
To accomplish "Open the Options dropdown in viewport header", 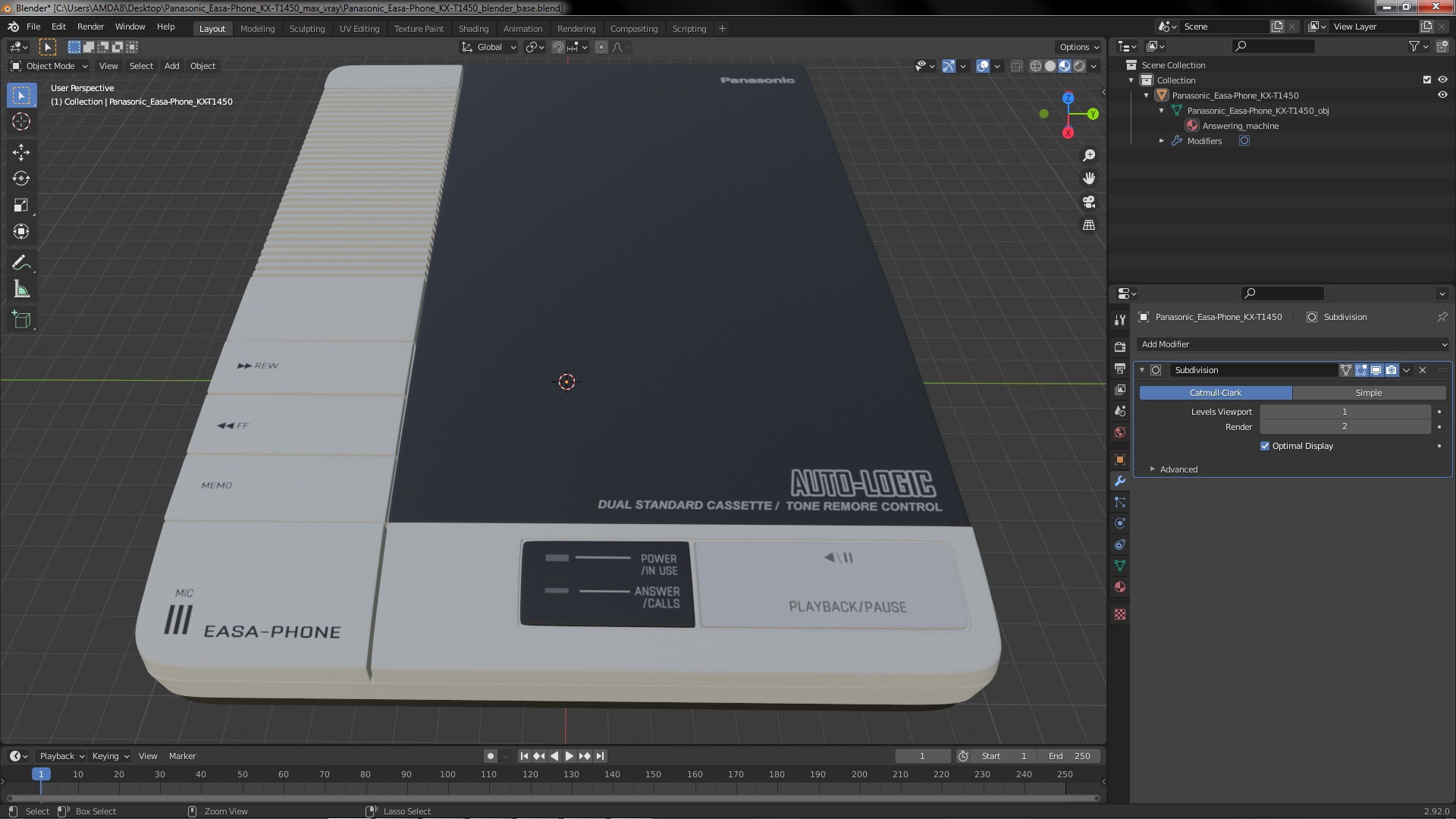I will point(1079,47).
